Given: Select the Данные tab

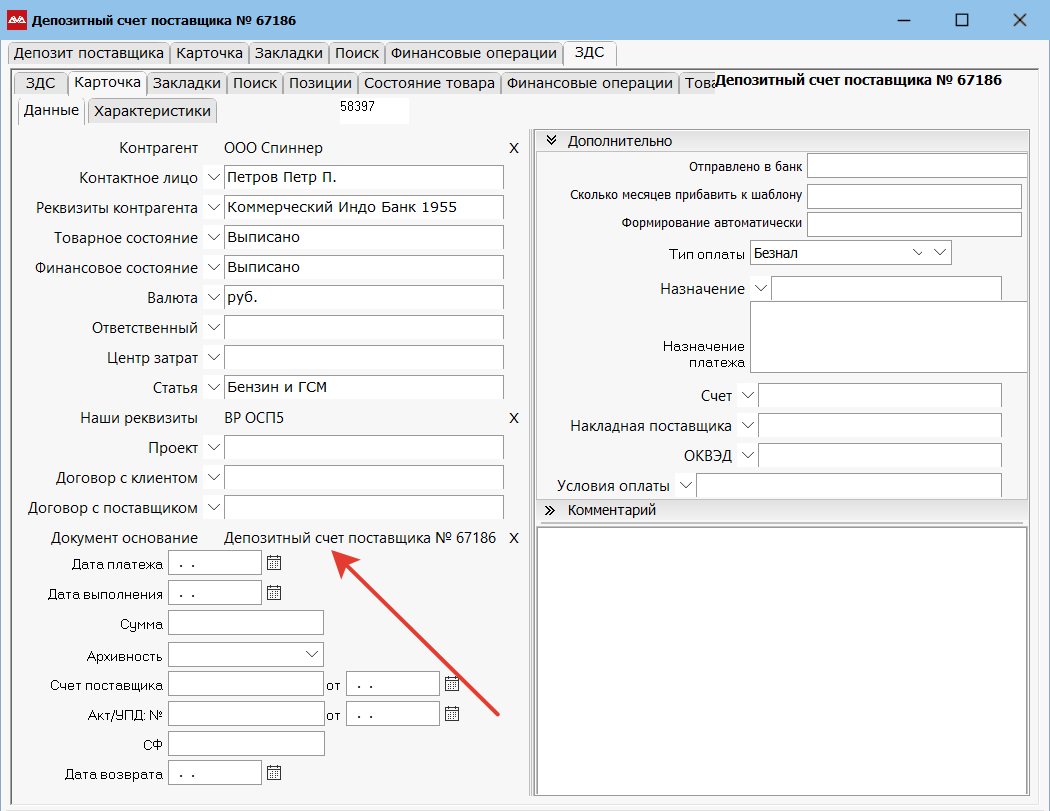Looking at the screenshot, I should tap(51, 110).
